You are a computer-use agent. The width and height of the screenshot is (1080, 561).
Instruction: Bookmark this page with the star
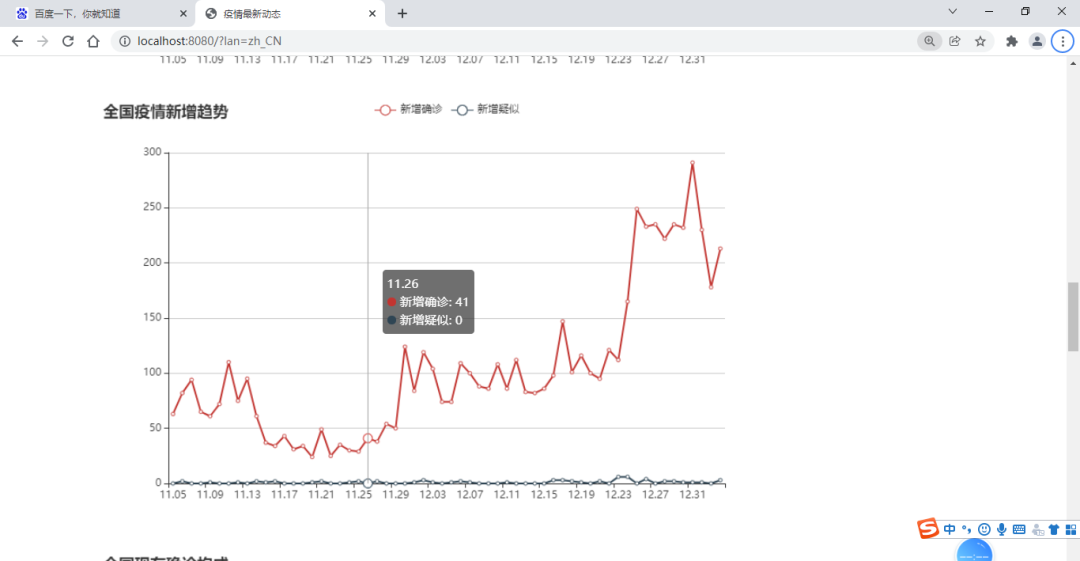point(980,41)
